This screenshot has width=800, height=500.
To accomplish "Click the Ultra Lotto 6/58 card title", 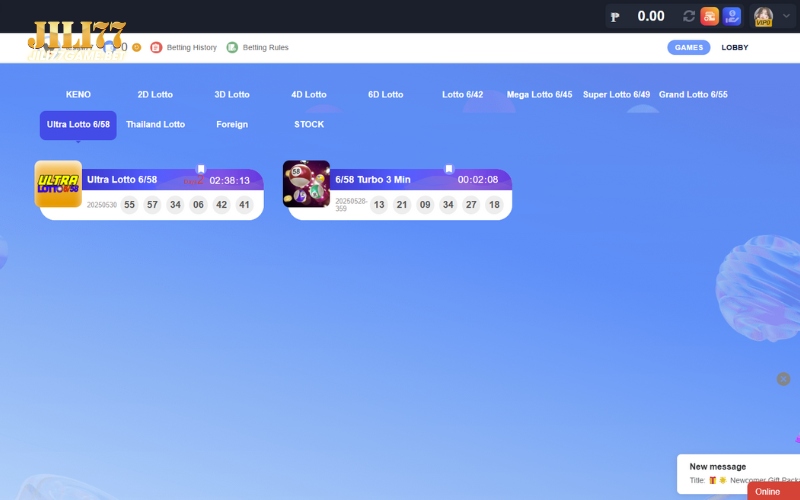I will coord(122,180).
